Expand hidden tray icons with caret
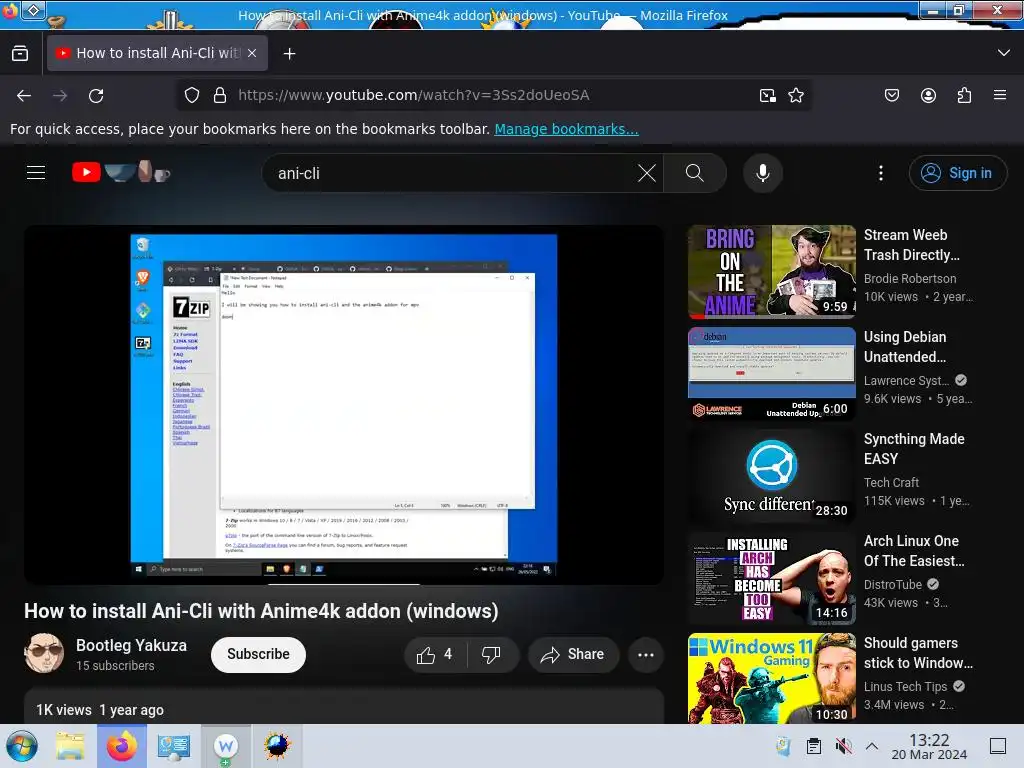The image size is (1024, 768). click(x=872, y=746)
